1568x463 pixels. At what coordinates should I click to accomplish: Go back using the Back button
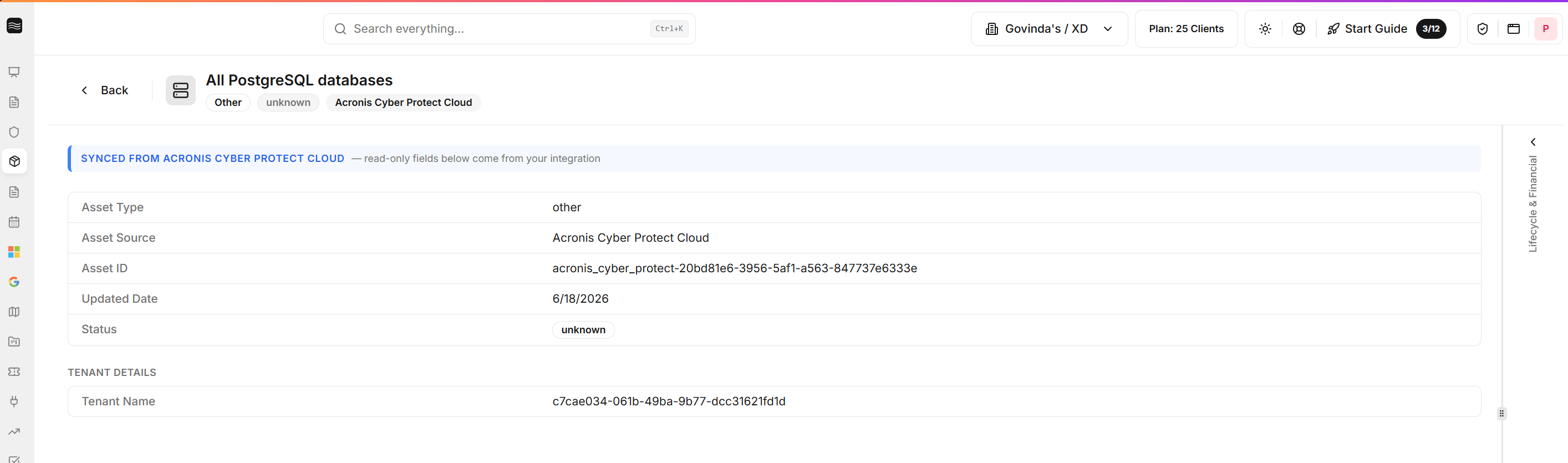point(105,90)
